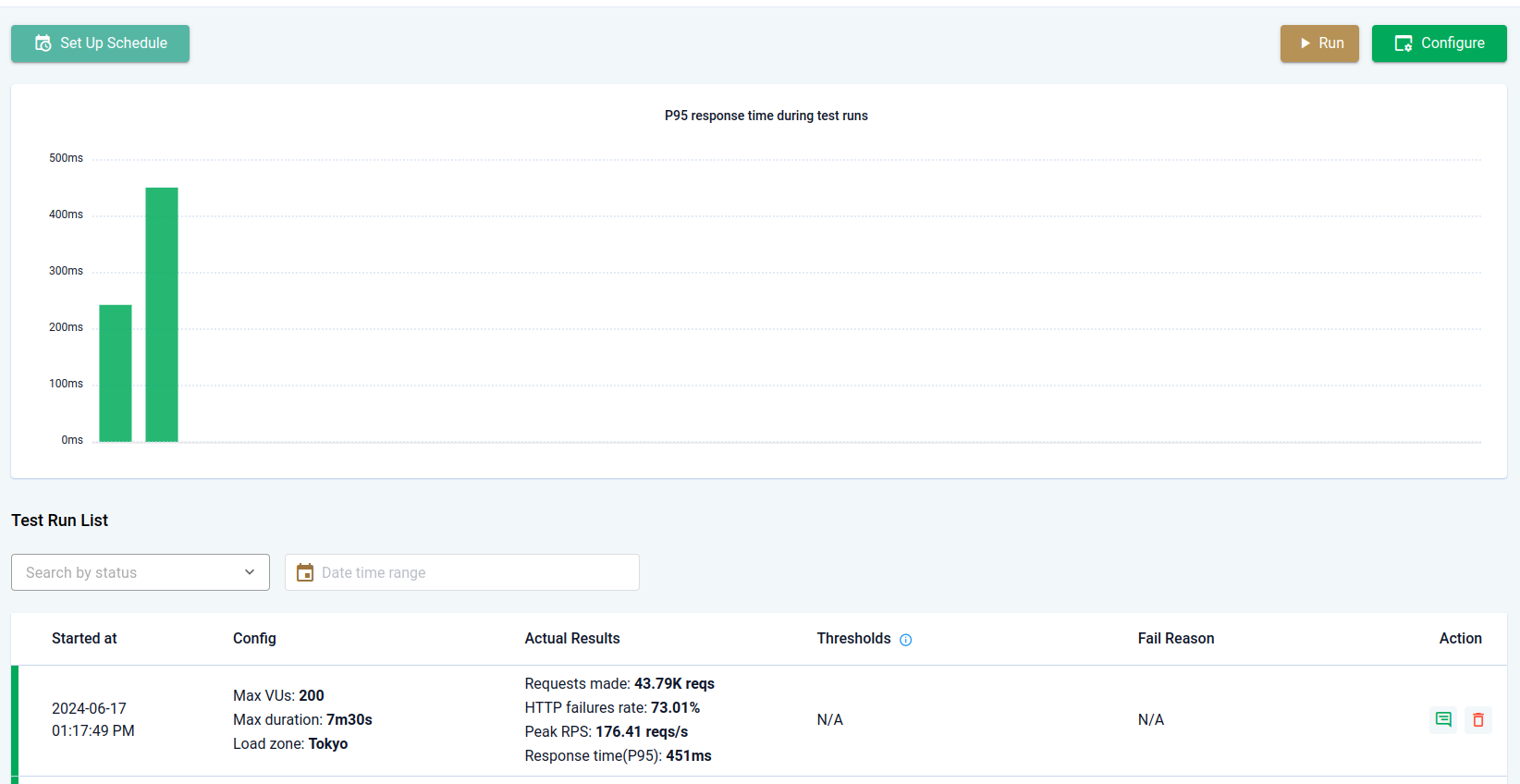This screenshot has height=784, width=1520.
Task: Select the 2024-06-17 test run row timestamp
Action: point(92,719)
